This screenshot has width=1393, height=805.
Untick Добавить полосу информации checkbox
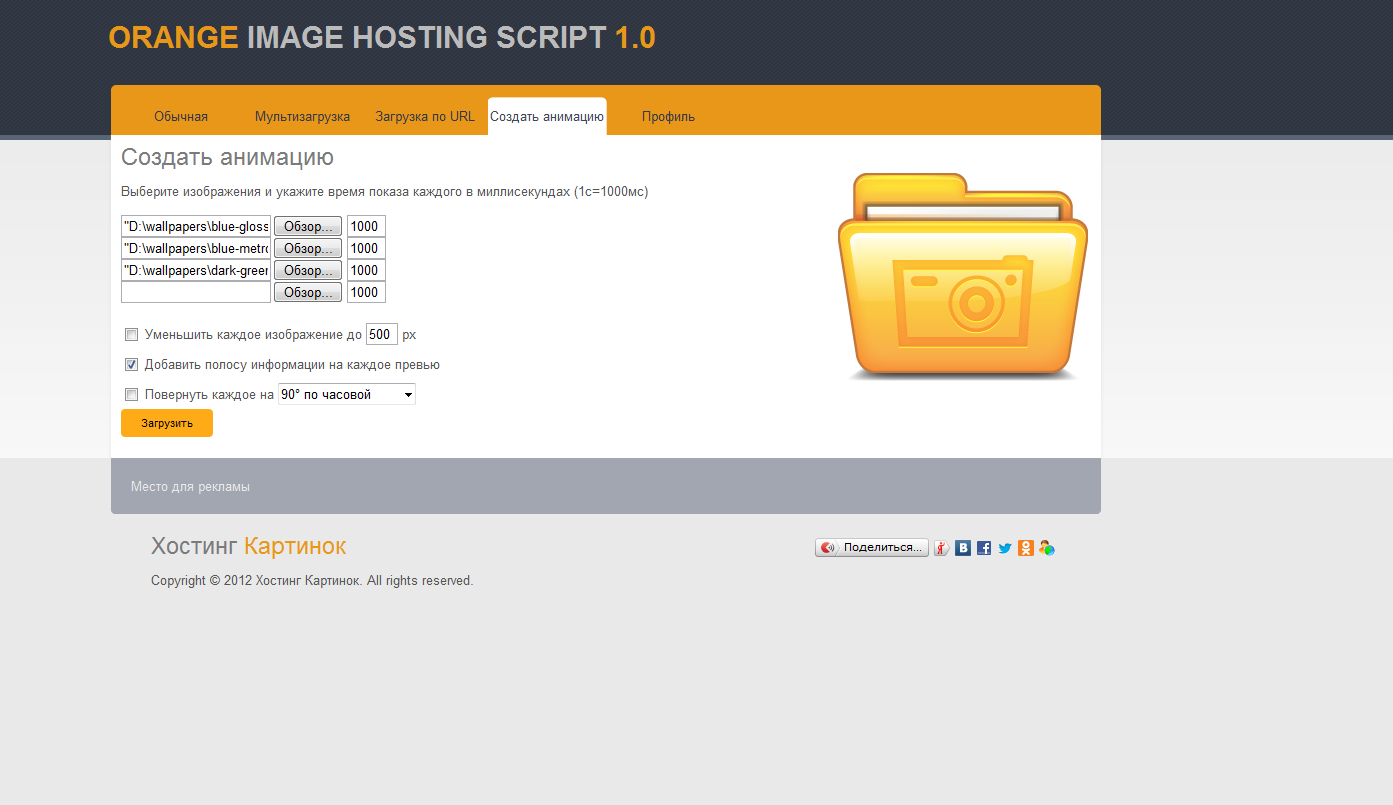click(x=131, y=365)
